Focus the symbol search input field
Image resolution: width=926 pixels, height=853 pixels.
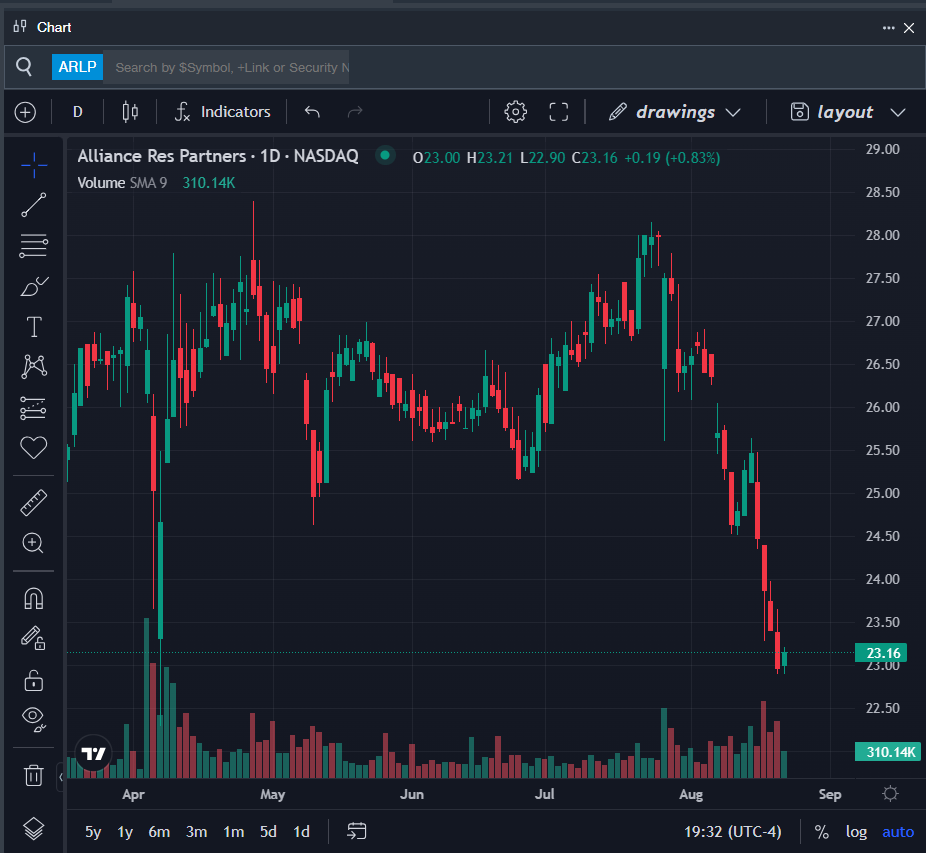(x=226, y=67)
